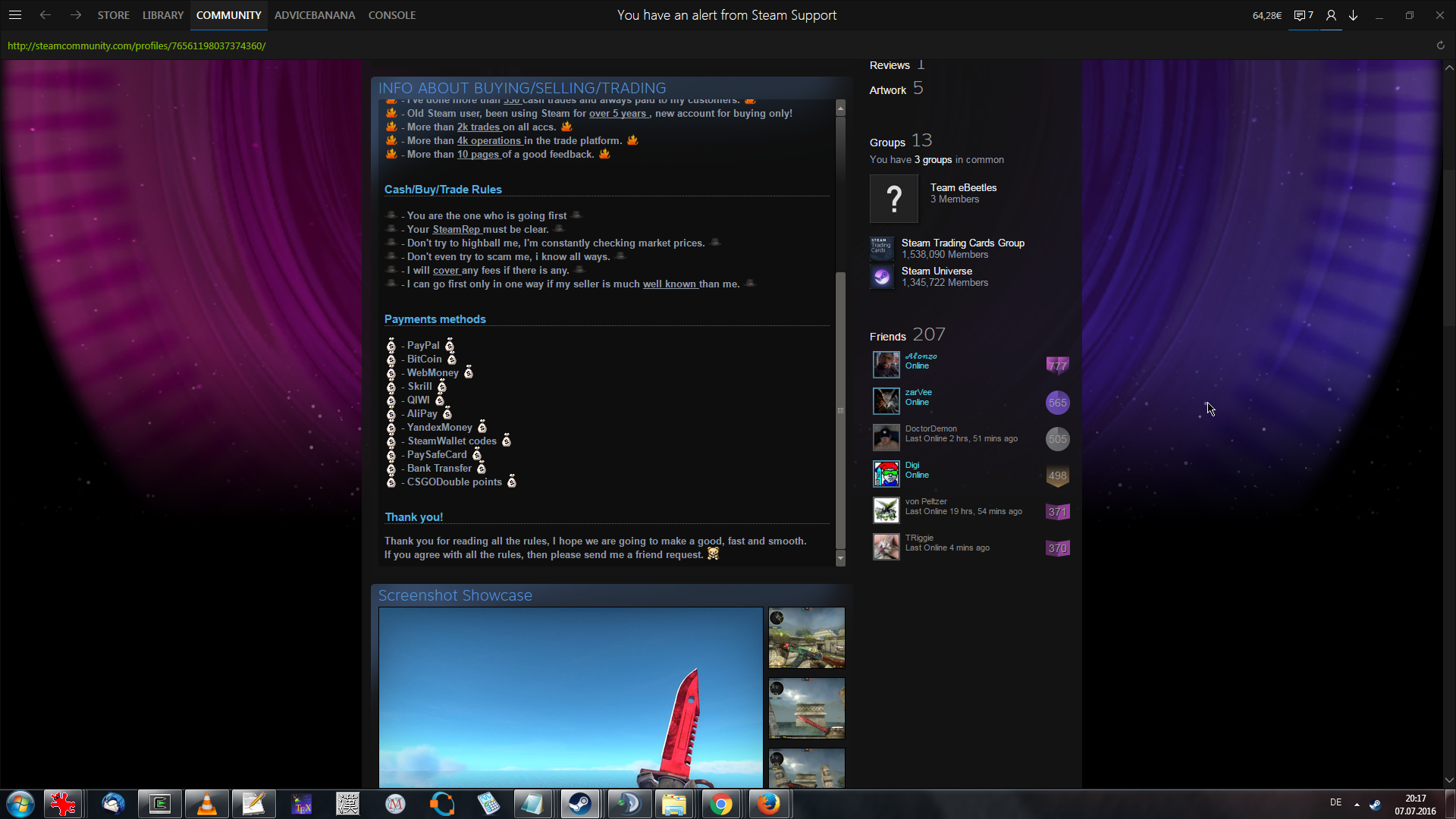Show hidden system tray icons arrow
The height and width of the screenshot is (819, 1456).
(1357, 804)
